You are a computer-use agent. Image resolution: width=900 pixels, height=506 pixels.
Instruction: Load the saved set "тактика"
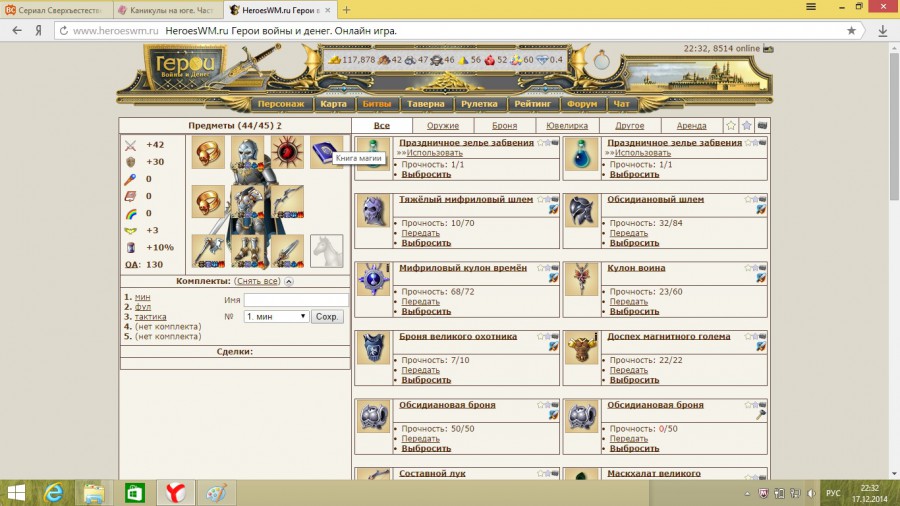(x=150, y=317)
